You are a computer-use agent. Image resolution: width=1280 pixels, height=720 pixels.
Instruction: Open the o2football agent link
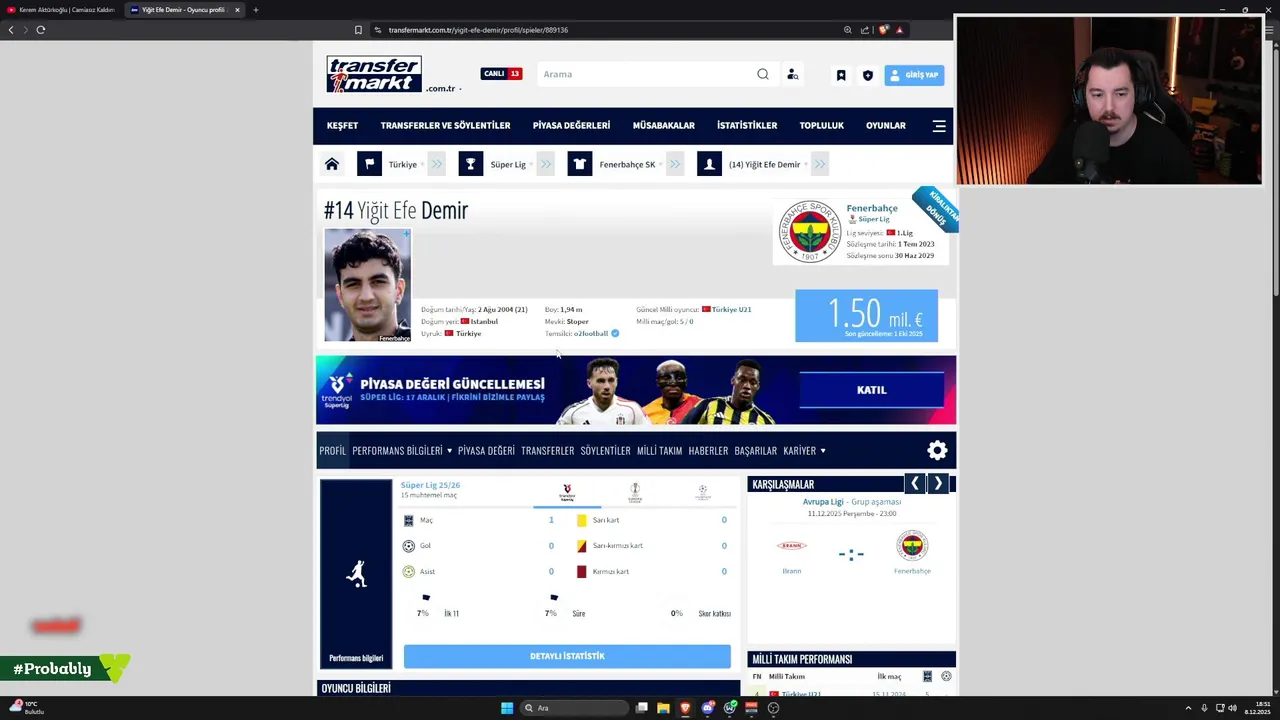click(591, 333)
